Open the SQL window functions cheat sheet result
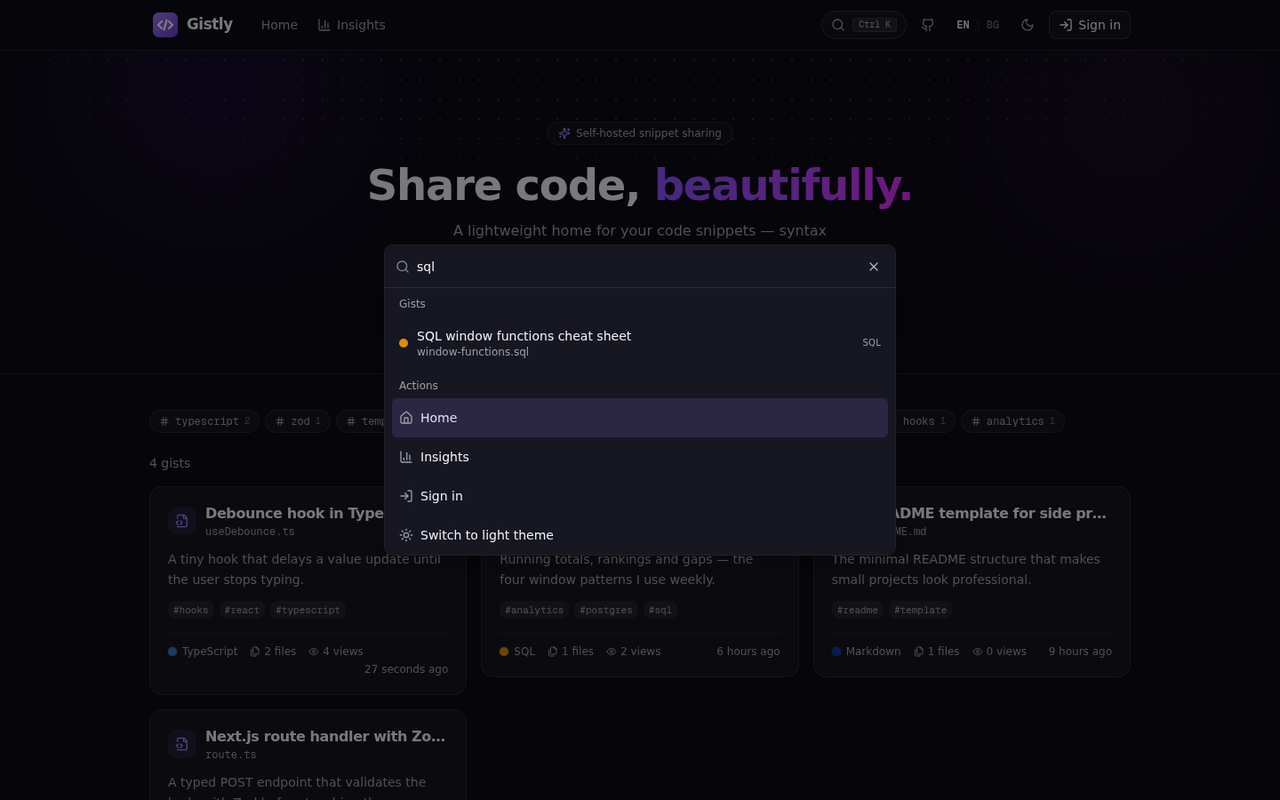Image resolution: width=1280 pixels, height=800 pixels. click(640, 343)
